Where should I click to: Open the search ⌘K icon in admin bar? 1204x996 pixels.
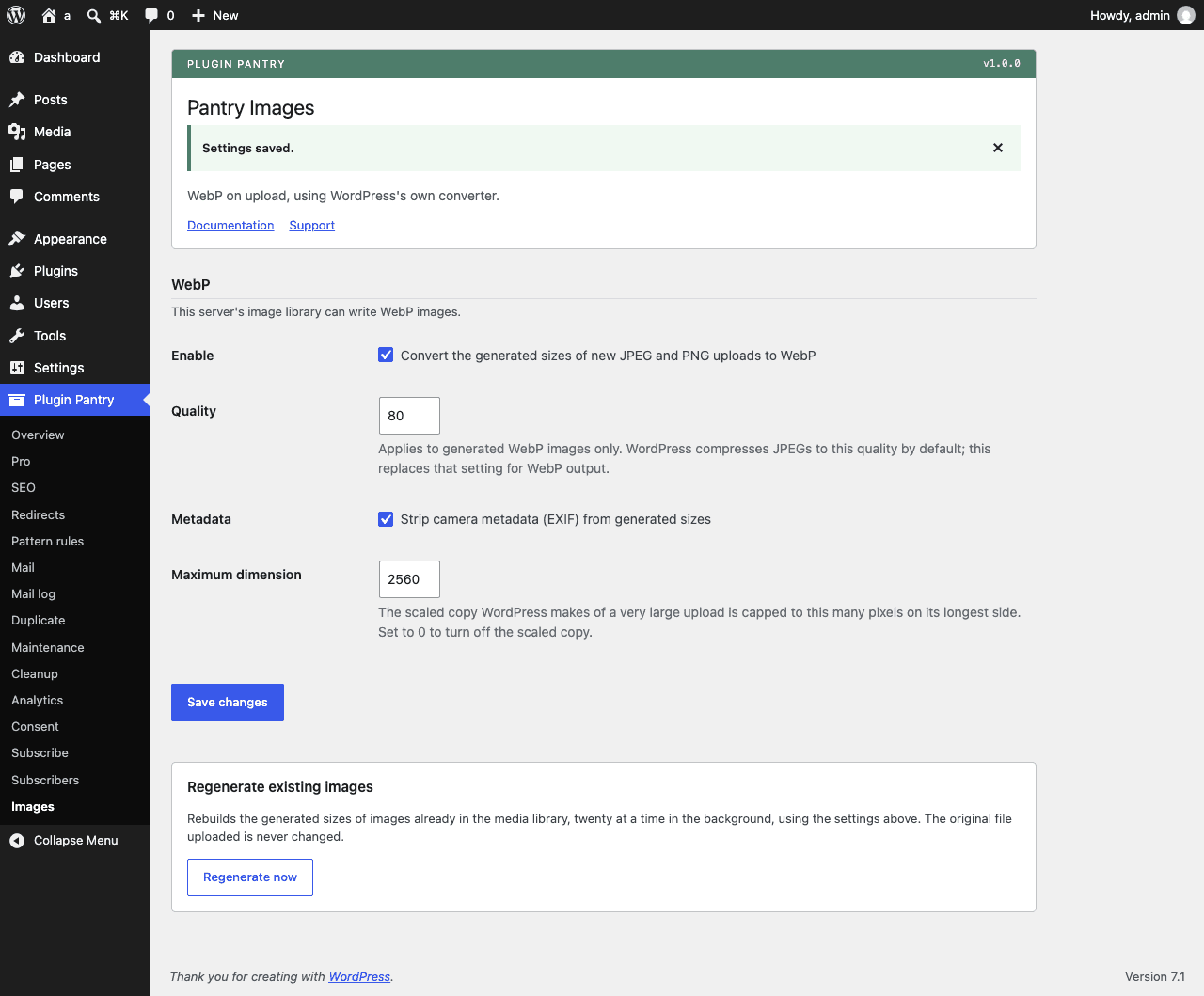tap(94, 15)
